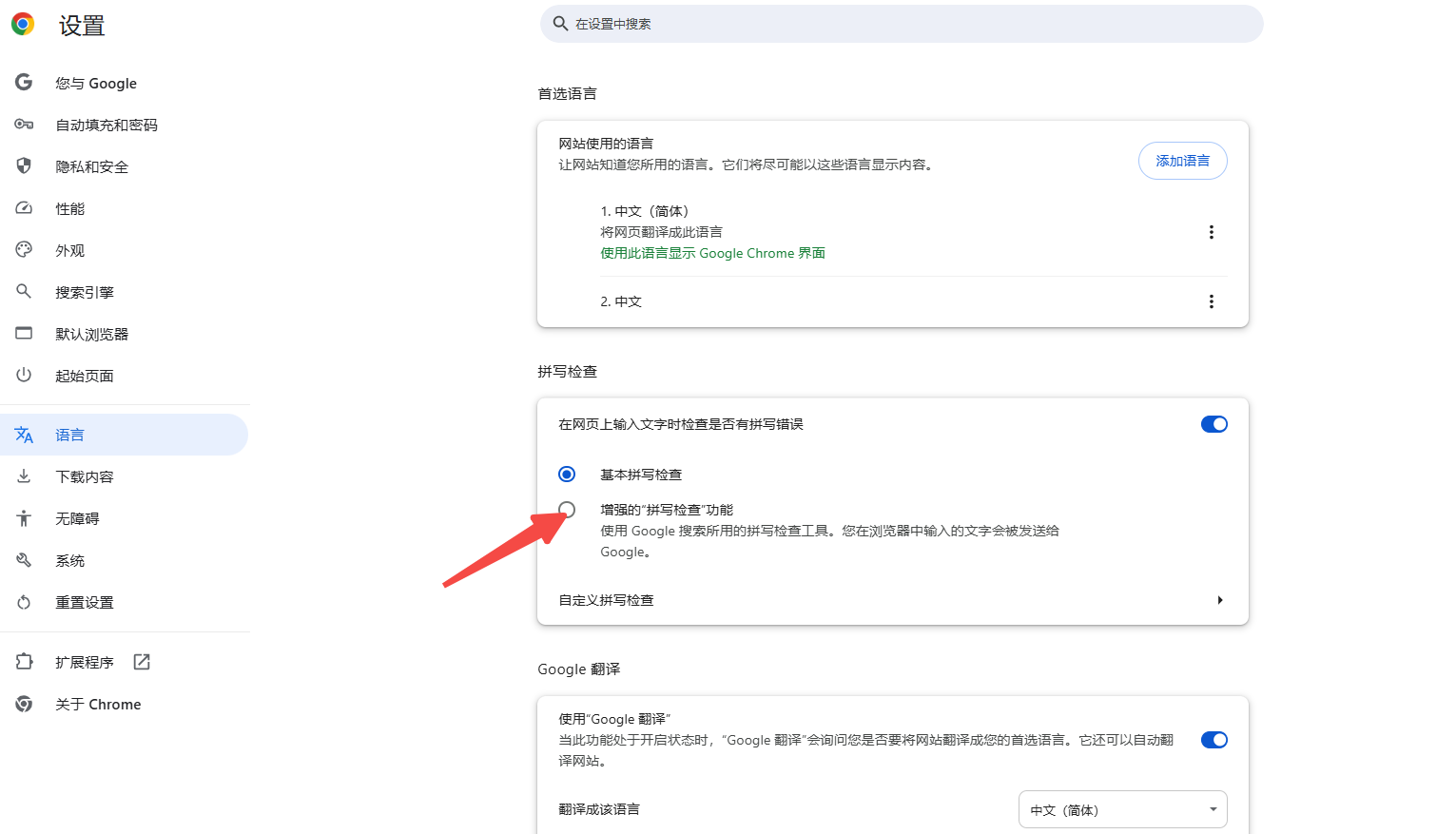This screenshot has height=834, width=1456.
Task: Open the 翻译成该语言 language dropdown
Action: click(1123, 810)
